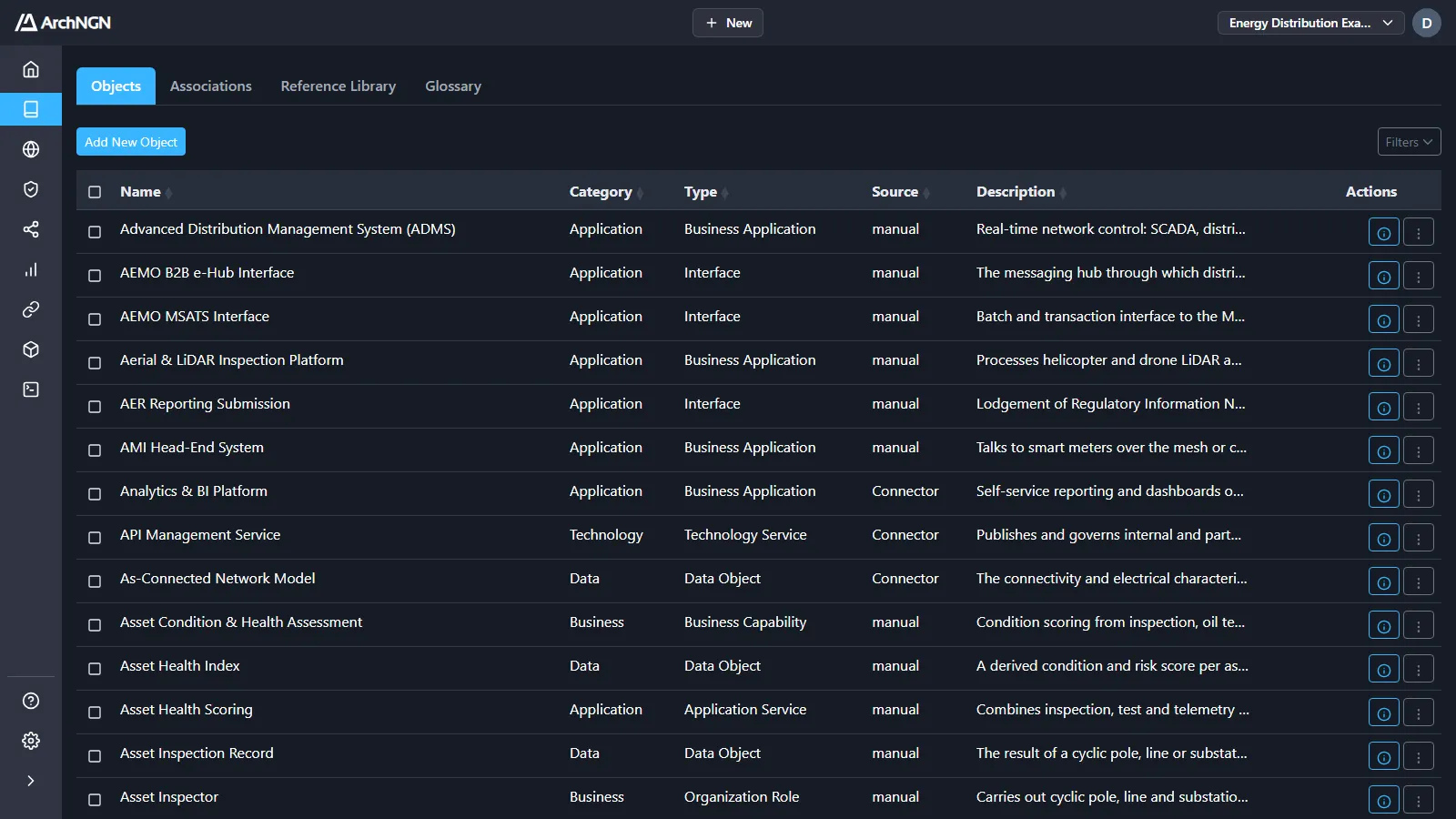View info for Analytics & BI Platform
Image resolution: width=1456 pixels, height=819 pixels.
(1383, 494)
